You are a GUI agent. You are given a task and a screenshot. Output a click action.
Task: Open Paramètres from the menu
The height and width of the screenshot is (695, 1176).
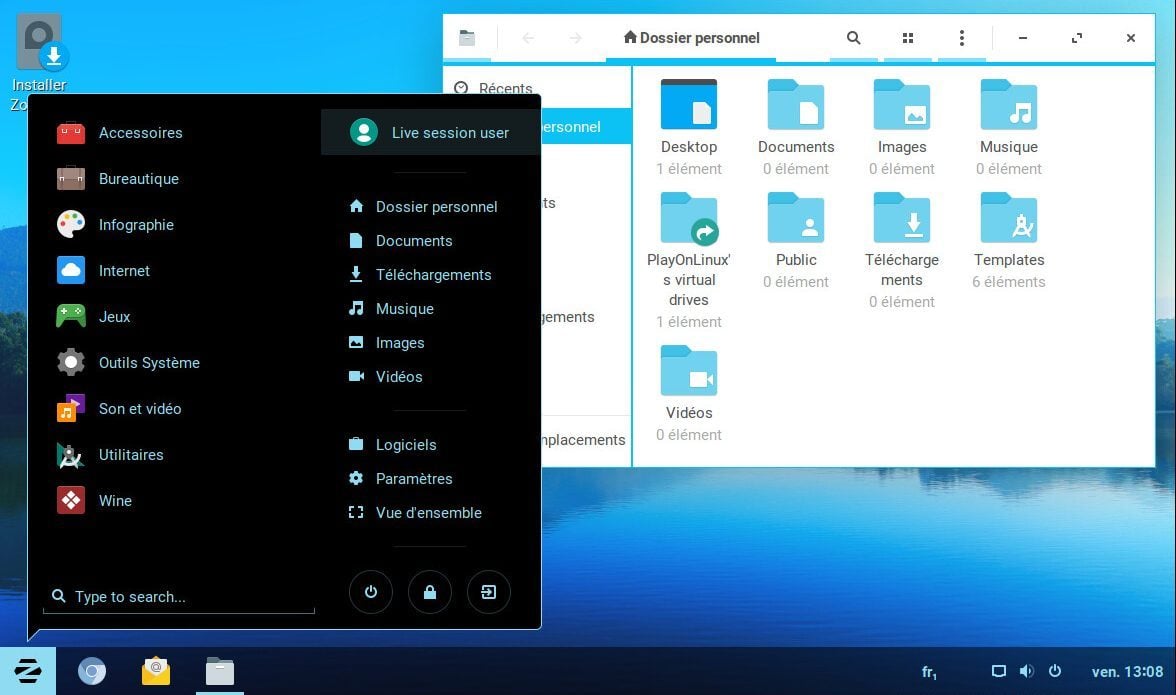pos(413,479)
